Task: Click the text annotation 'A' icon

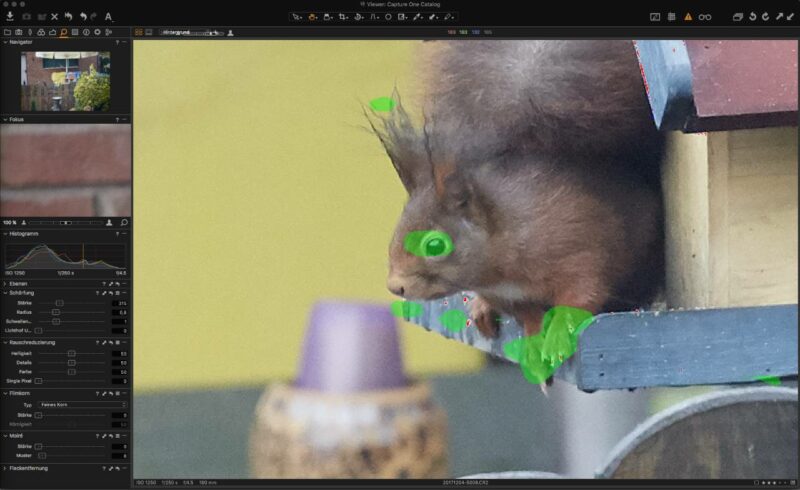Action: [x=109, y=17]
